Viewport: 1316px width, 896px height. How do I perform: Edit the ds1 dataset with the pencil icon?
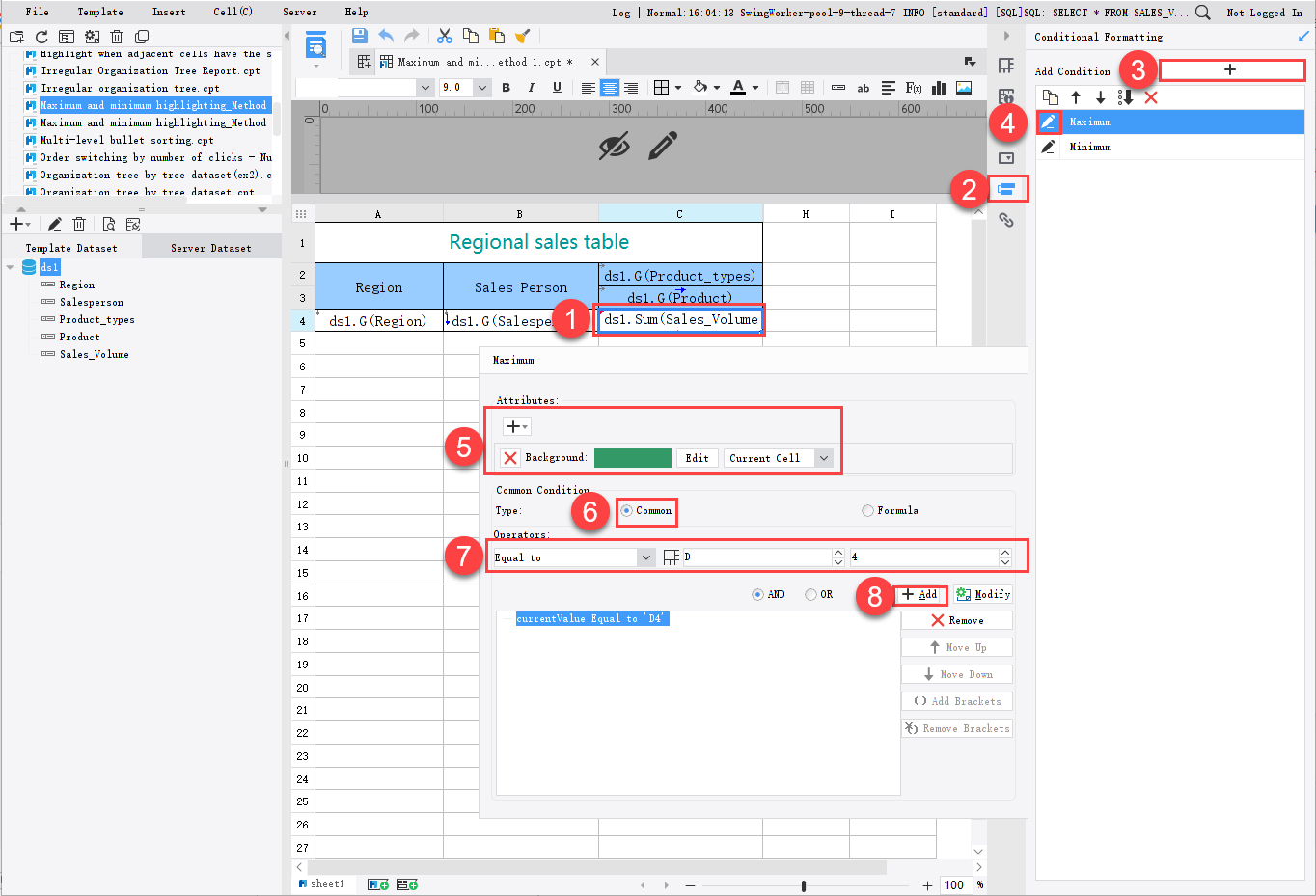point(54,223)
